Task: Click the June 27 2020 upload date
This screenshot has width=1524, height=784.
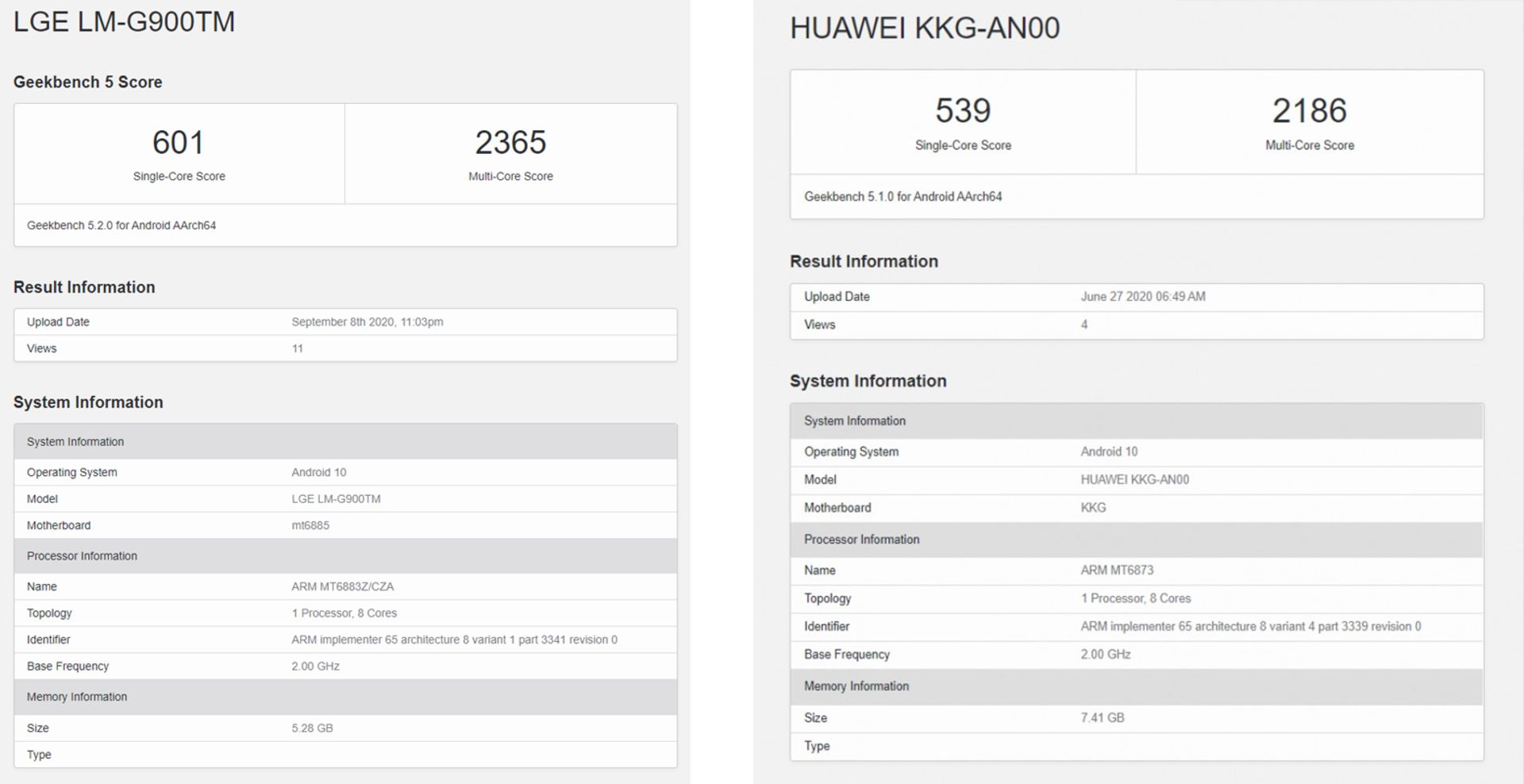Action: 1142,297
